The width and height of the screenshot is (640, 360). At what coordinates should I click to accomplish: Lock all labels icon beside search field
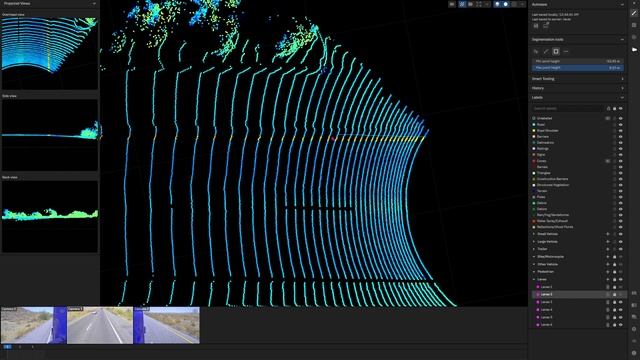pos(614,109)
